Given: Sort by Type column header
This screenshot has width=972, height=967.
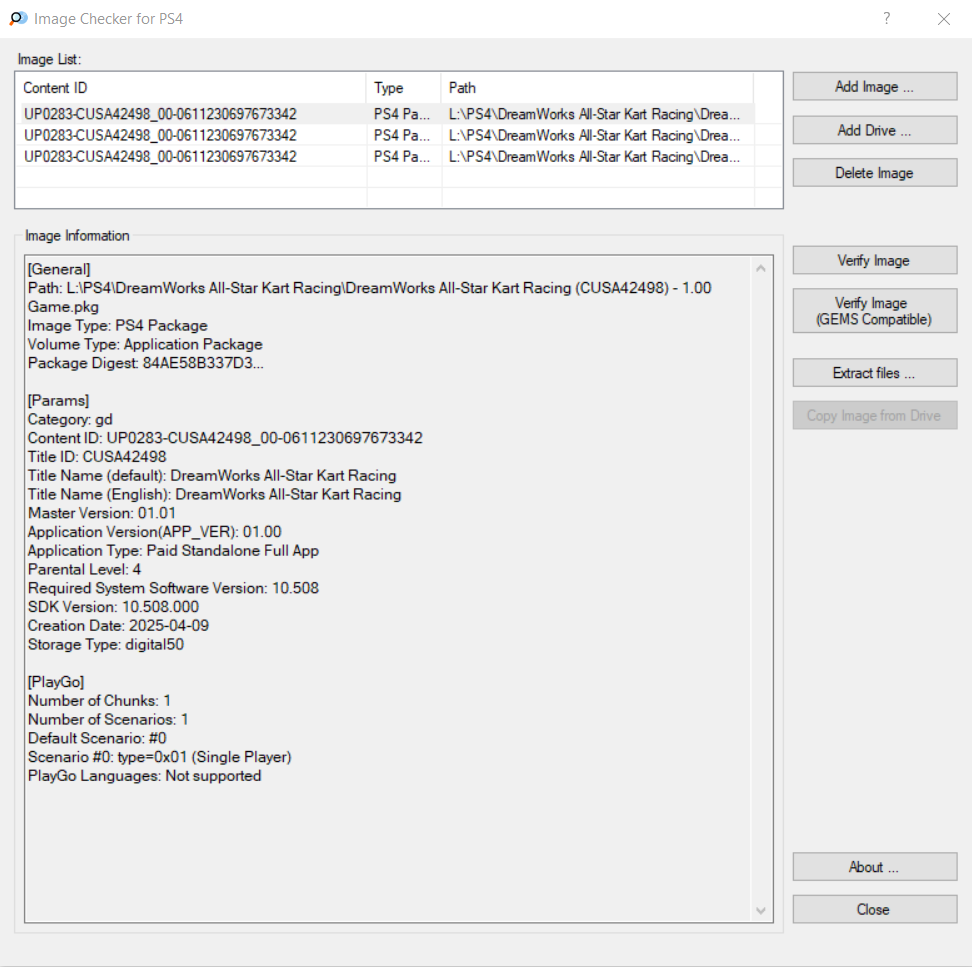Looking at the screenshot, I should tap(404, 88).
